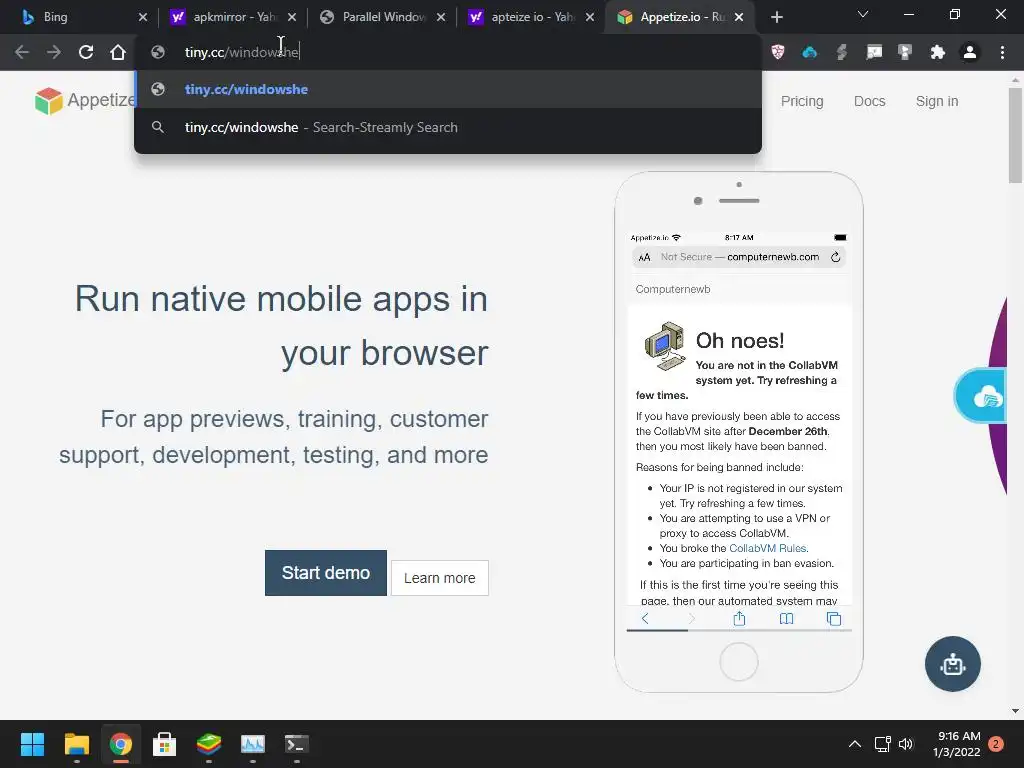The width and height of the screenshot is (1024, 768).
Task: Tap the bookmarks book icon in phone
Action: pyautogui.click(x=786, y=618)
